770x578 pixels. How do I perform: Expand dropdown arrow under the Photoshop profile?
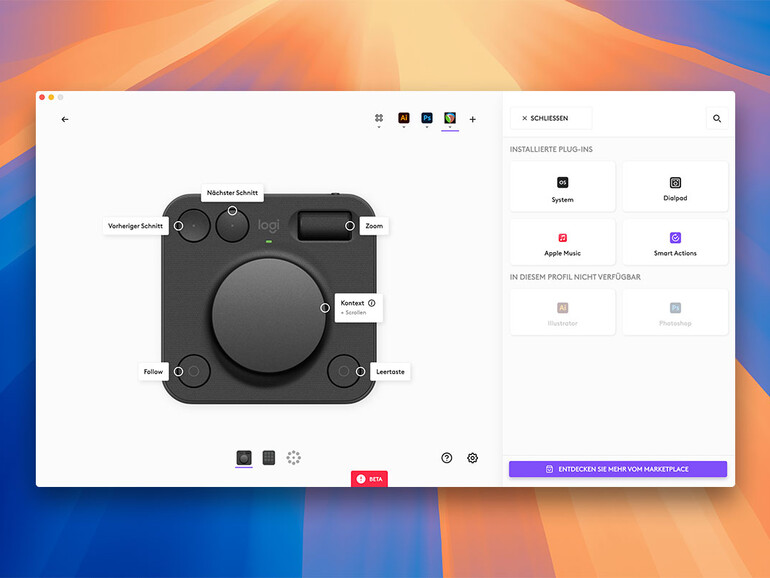pos(427,127)
